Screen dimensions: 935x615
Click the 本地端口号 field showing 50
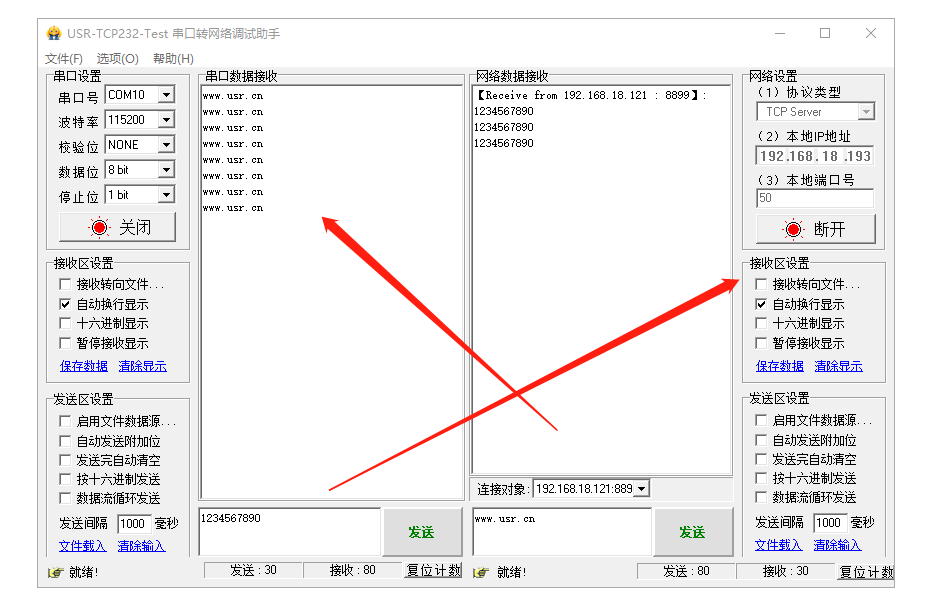815,198
